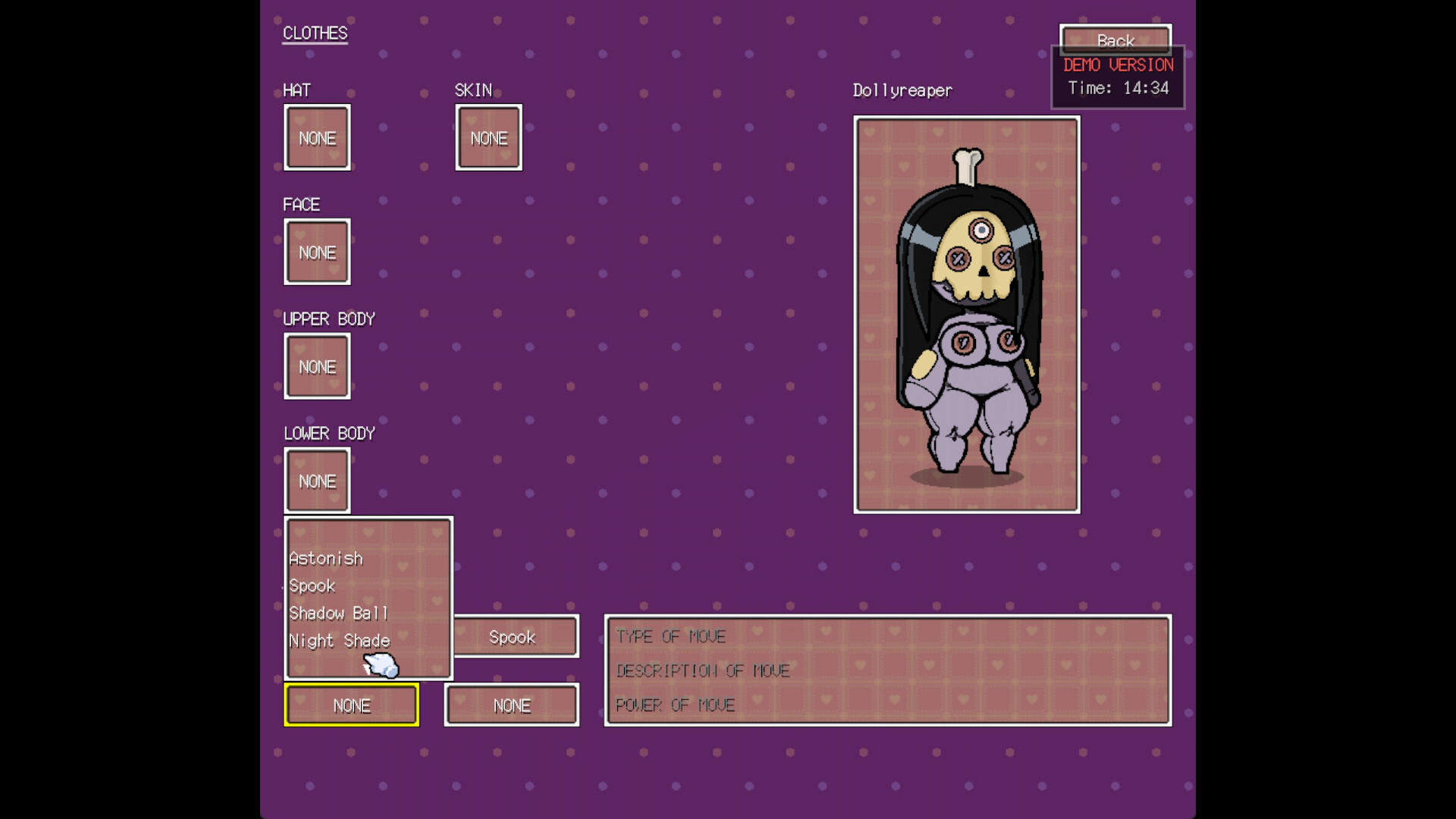Viewport: 1456px width, 819px height.
Task: Choose Spook in the move list popup
Action: coord(312,586)
